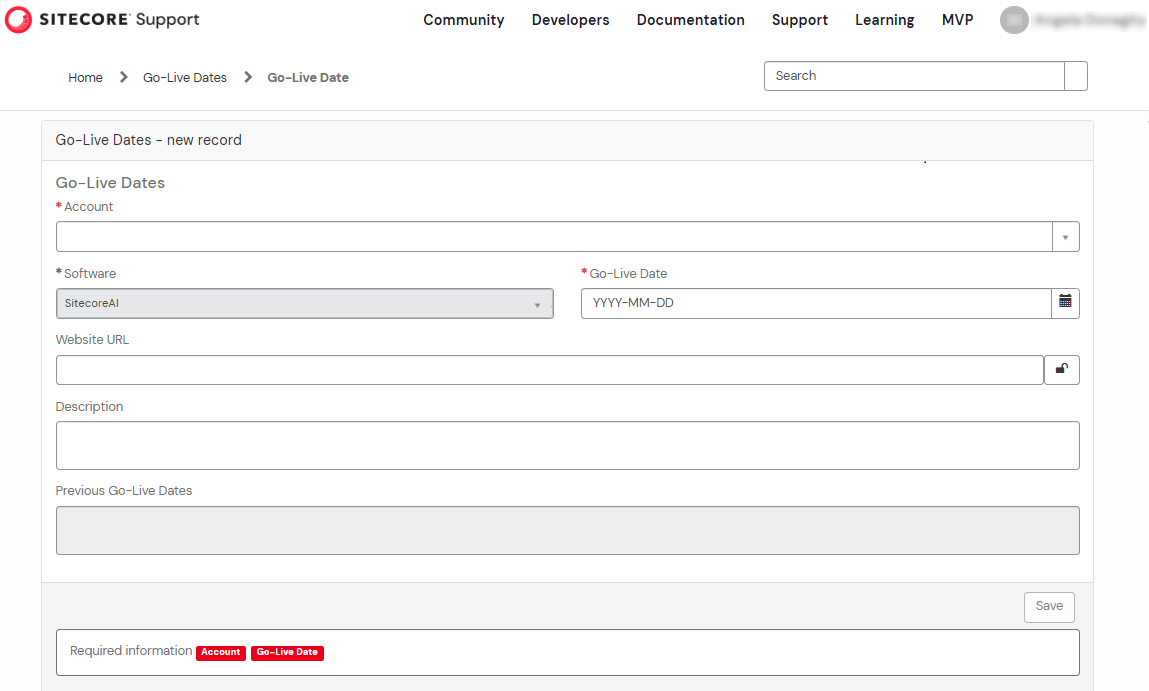Expand the Account dropdown arrow
This screenshot has width=1149, height=691.
click(x=1065, y=237)
